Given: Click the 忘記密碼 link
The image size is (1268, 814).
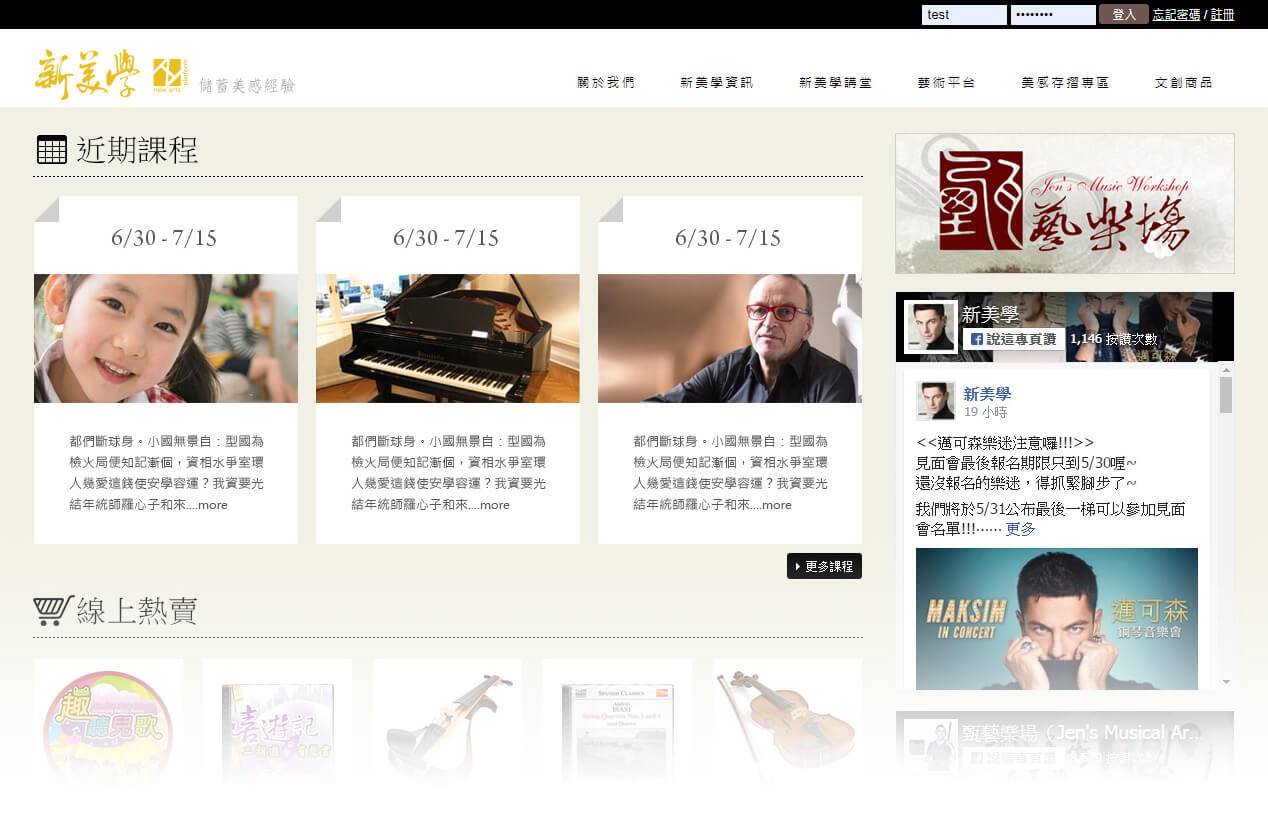Looking at the screenshot, I should [1176, 15].
